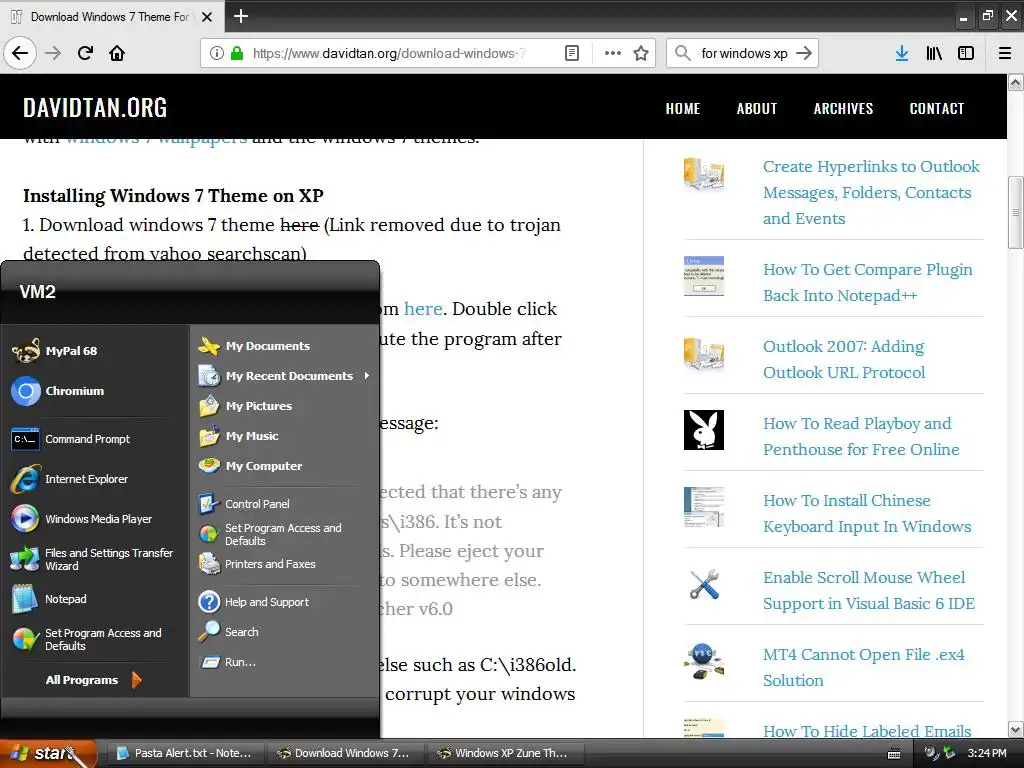Click the green padlock security icon
Viewport: 1024px width, 768px height.
(x=237, y=53)
